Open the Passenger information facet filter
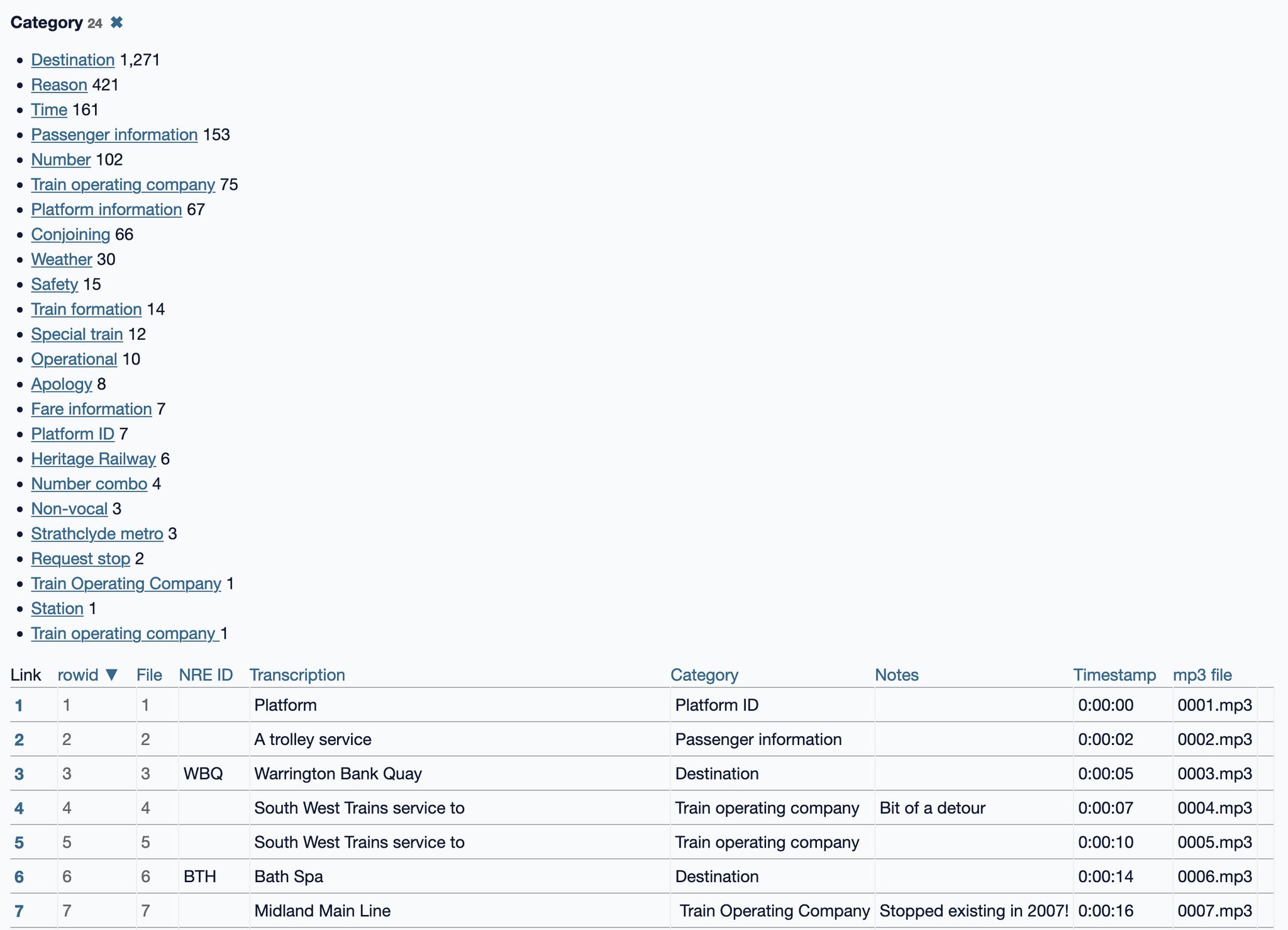 [x=114, y=134]
